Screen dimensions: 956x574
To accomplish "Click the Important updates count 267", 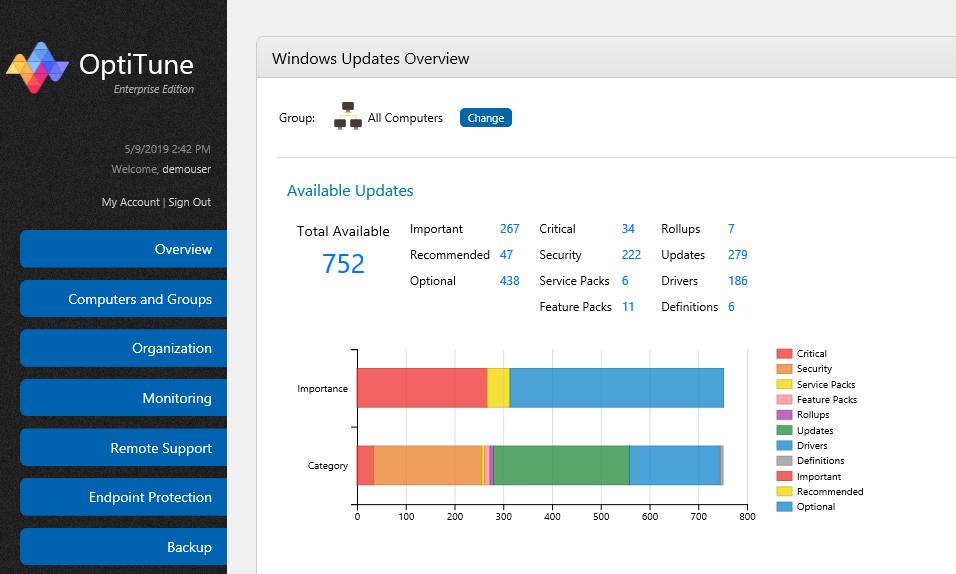I will coord(509,229).
